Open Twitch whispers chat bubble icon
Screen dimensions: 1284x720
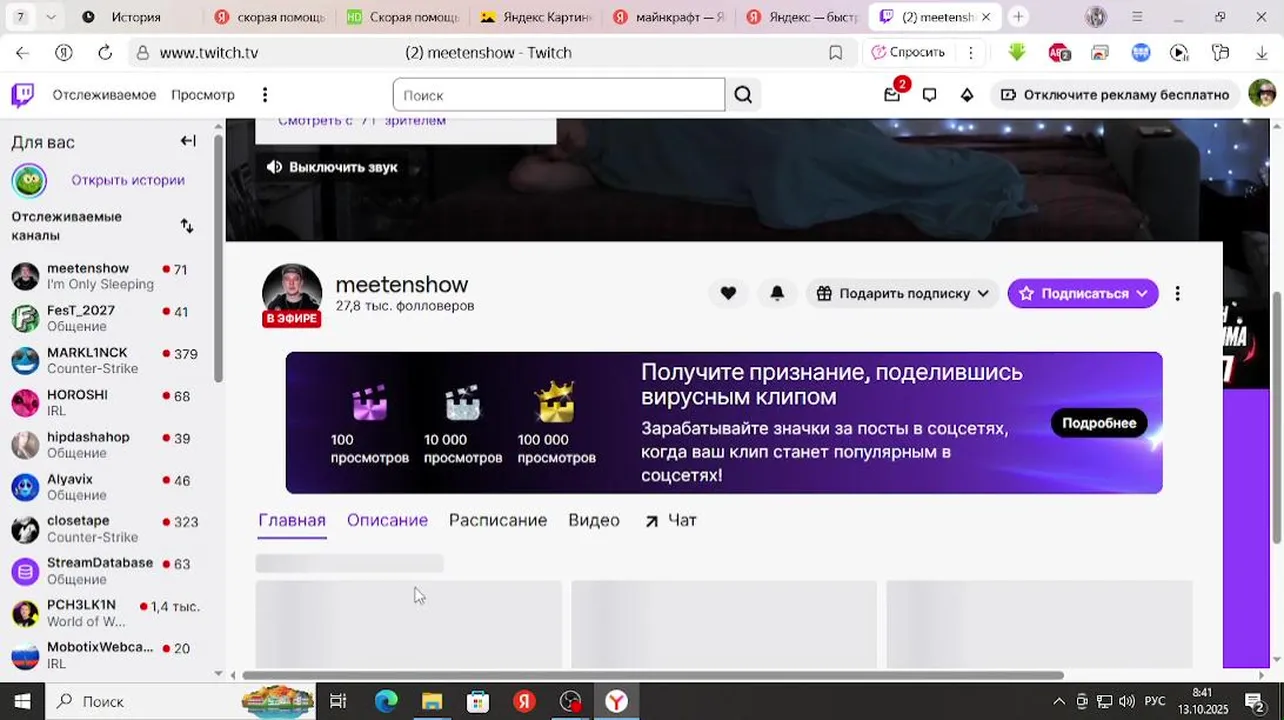930,95
